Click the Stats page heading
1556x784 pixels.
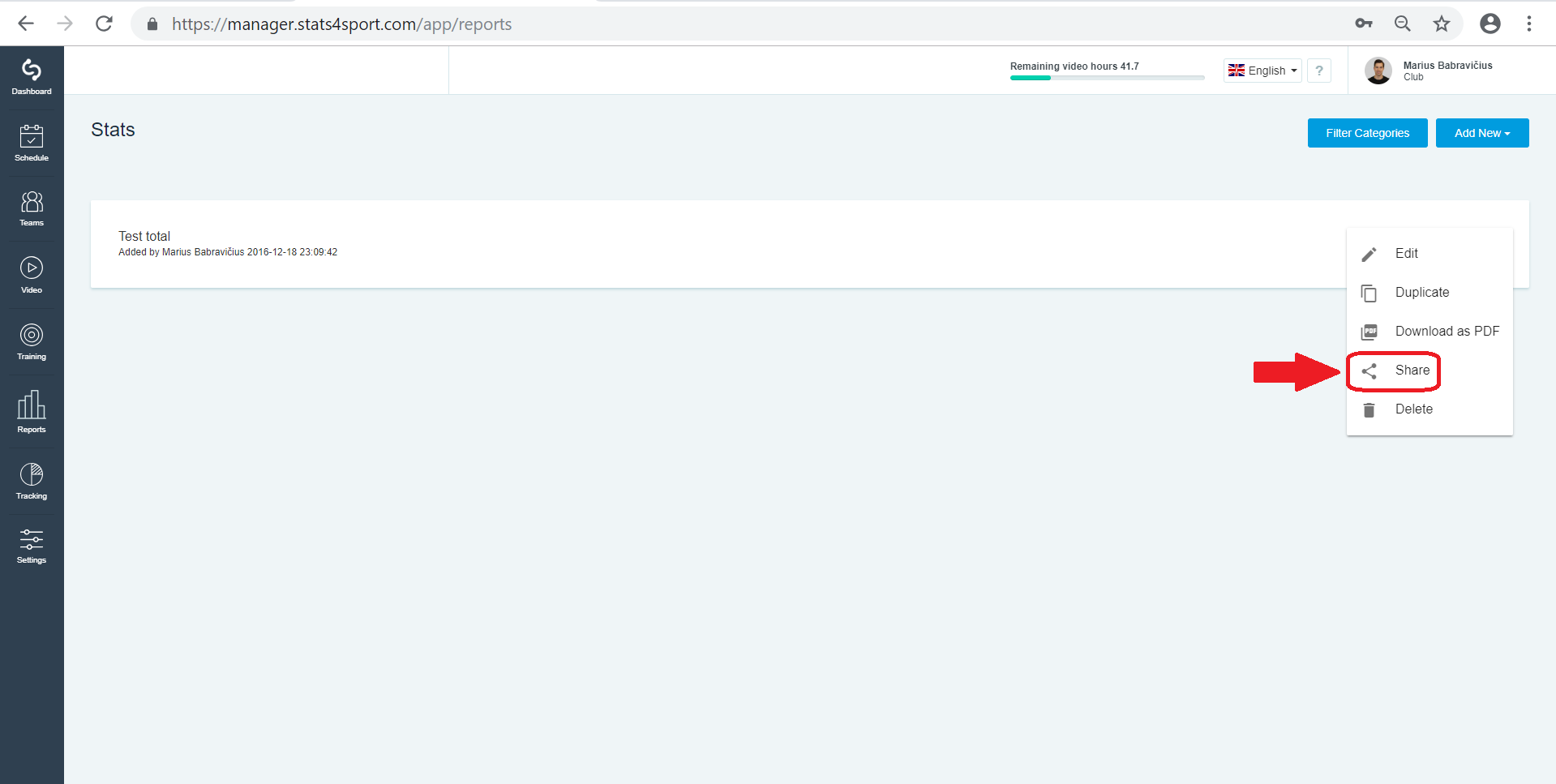pos(113,130)
